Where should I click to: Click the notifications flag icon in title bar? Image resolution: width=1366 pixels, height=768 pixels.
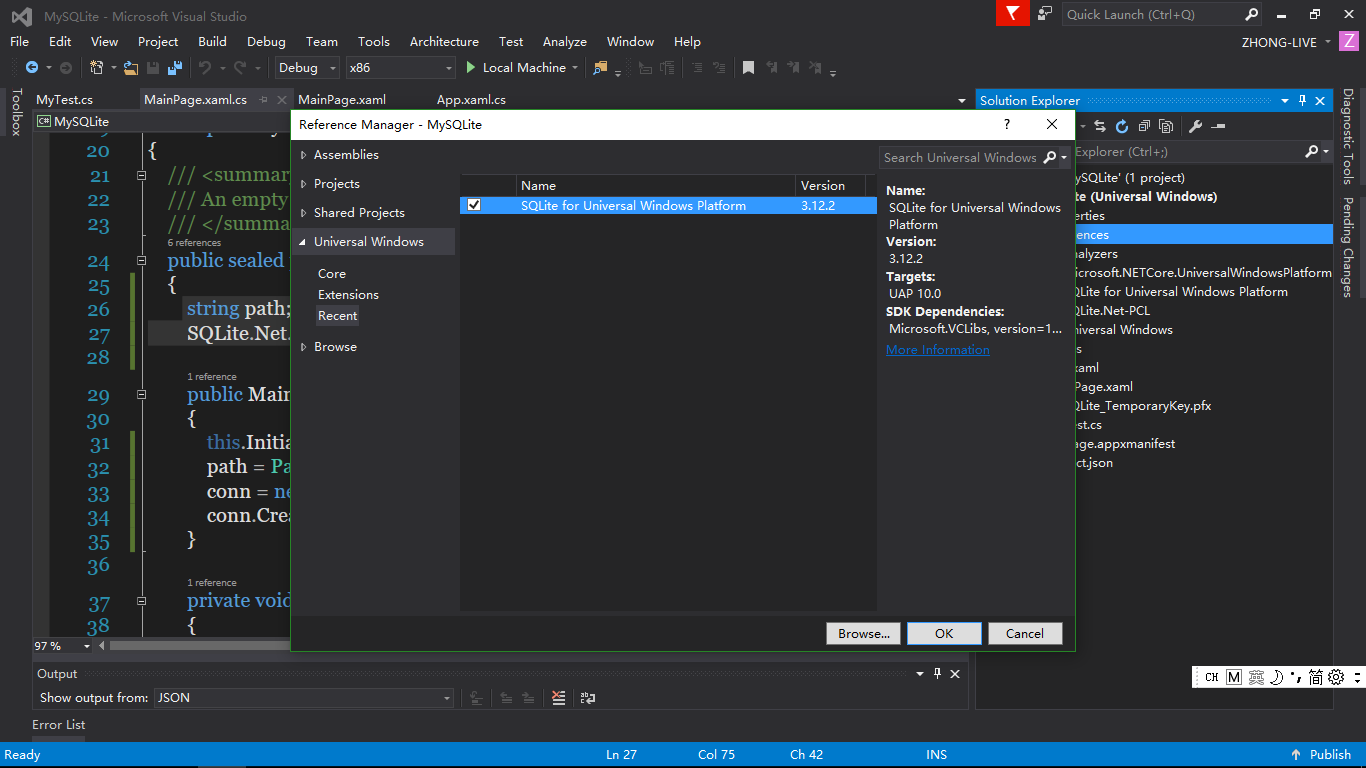pos(1013,13)
